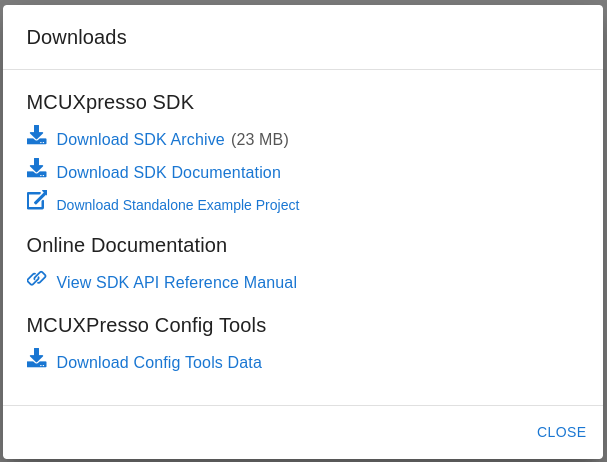Click the Download Config Tools Data link

click(x=159, y=362)
